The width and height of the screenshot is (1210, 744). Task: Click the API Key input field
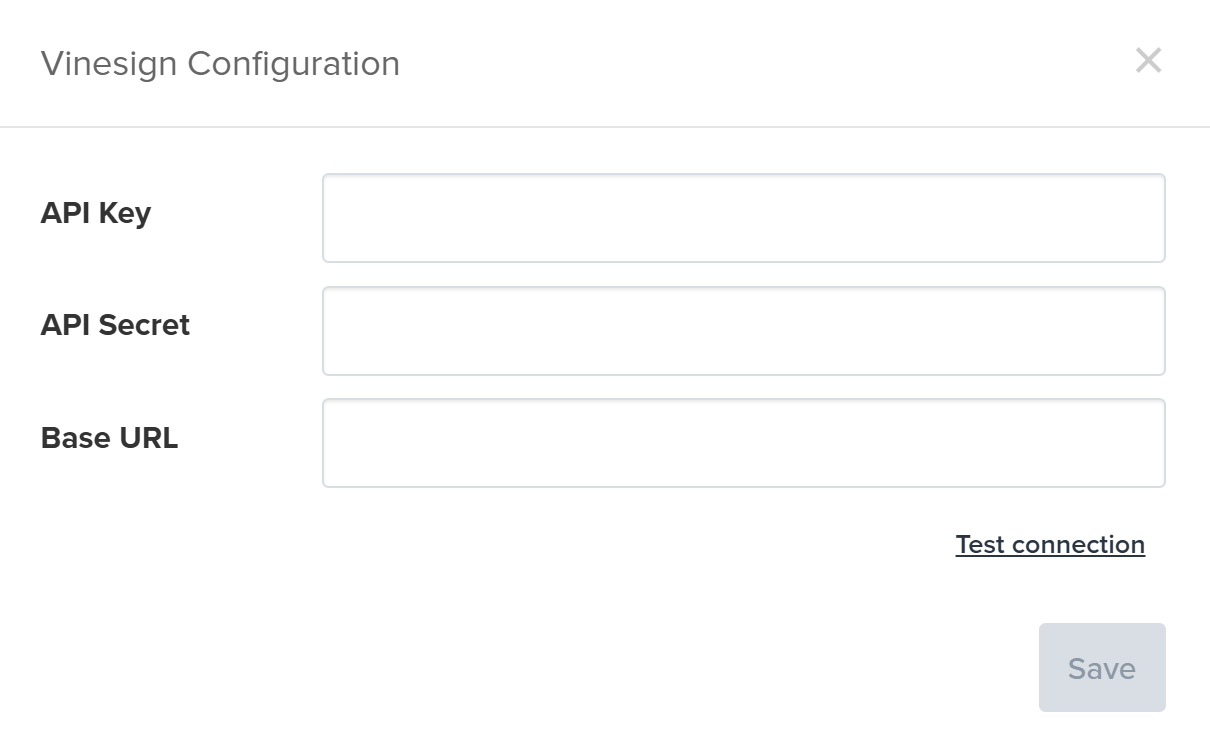(x=743, y=218)
